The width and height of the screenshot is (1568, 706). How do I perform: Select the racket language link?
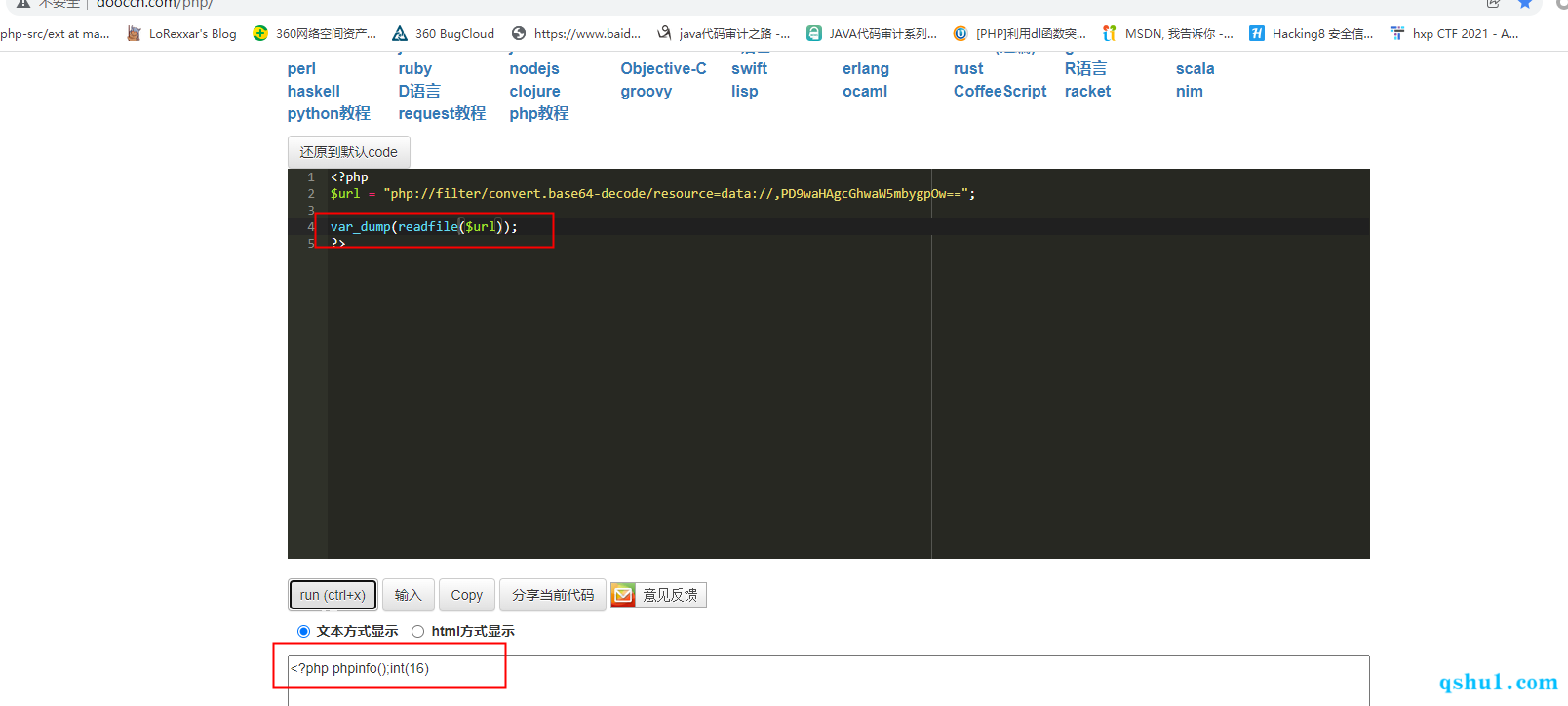pos(1087,92)
